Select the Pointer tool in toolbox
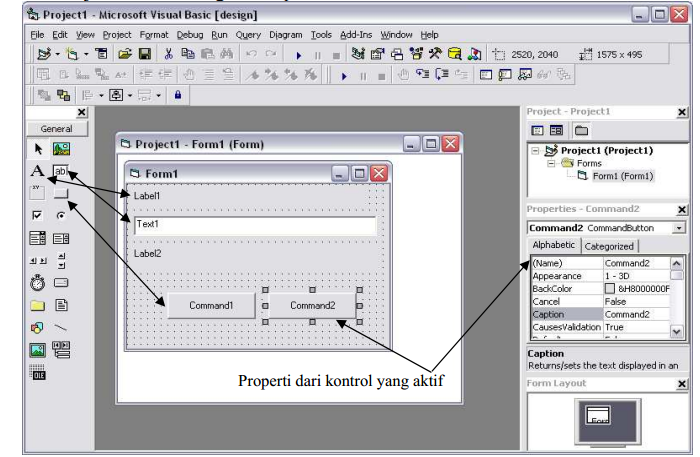 (38, 149)
